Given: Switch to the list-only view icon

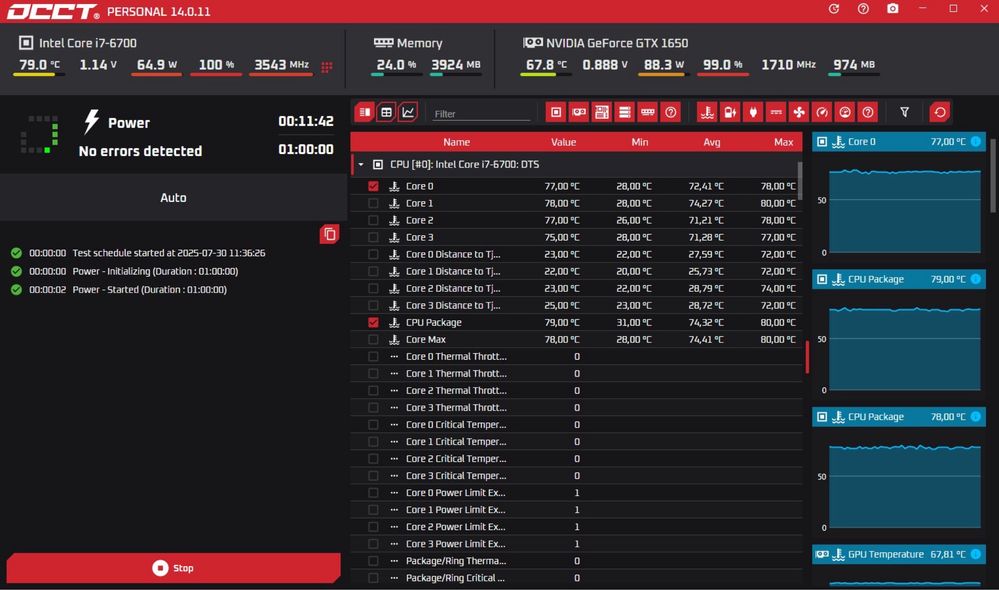Looking at the screenshot, I should click(364, 112).
